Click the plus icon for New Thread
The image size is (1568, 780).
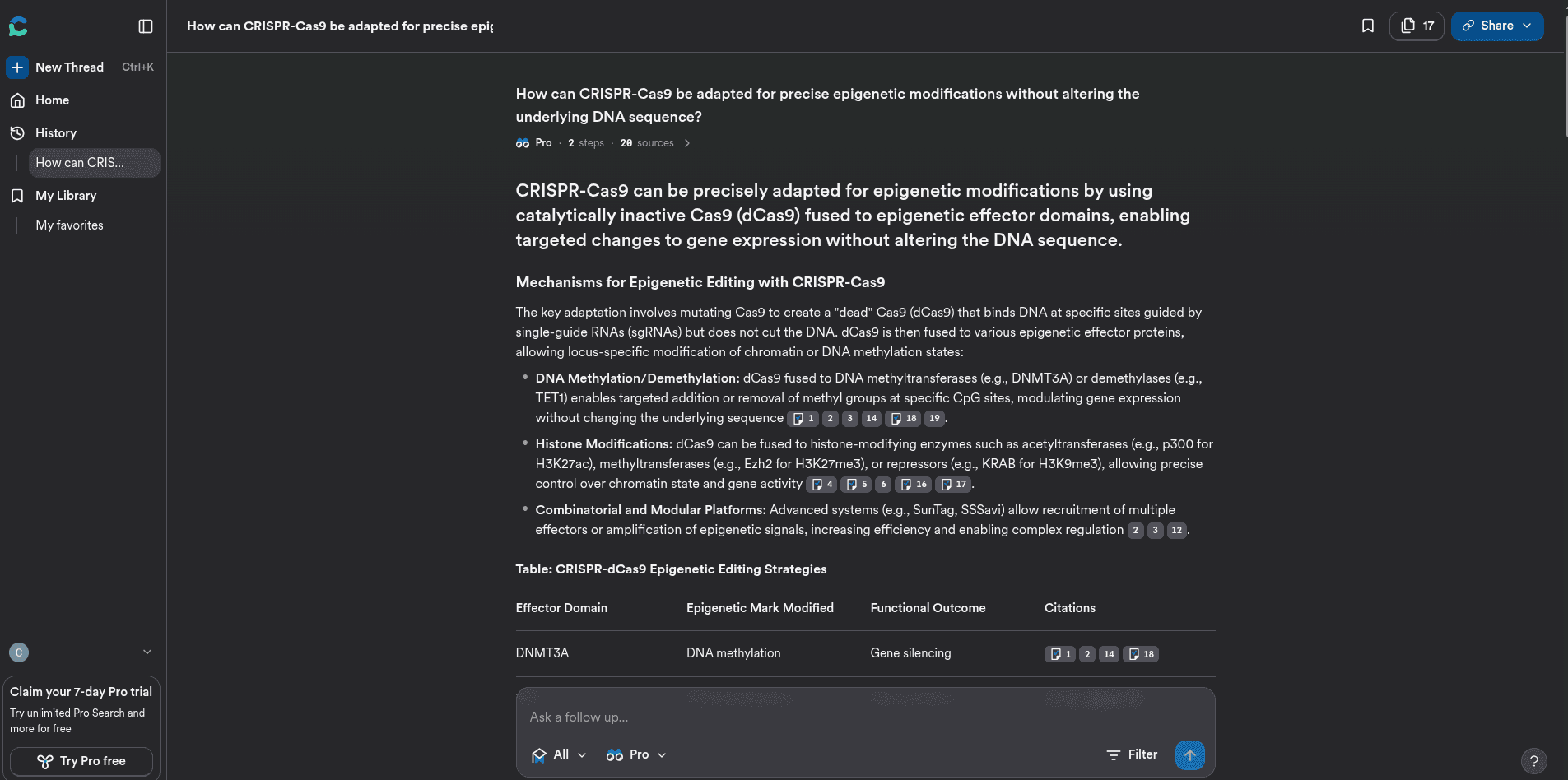point(17,67)
